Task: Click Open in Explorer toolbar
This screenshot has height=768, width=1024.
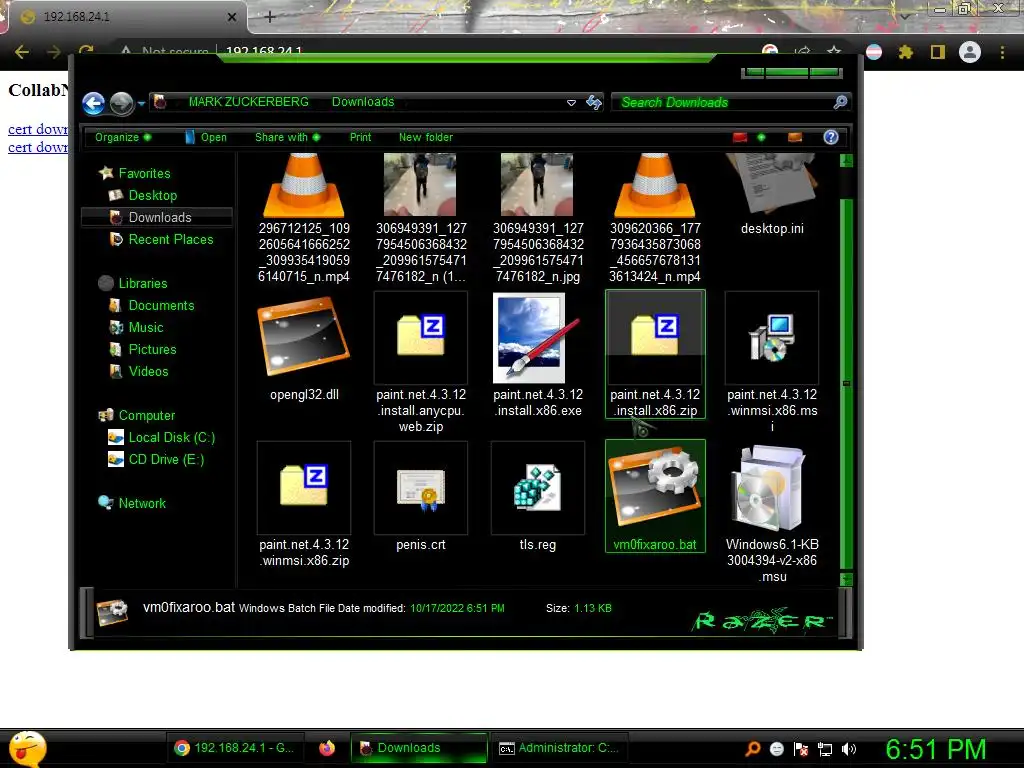Action: tap(206, 137)
